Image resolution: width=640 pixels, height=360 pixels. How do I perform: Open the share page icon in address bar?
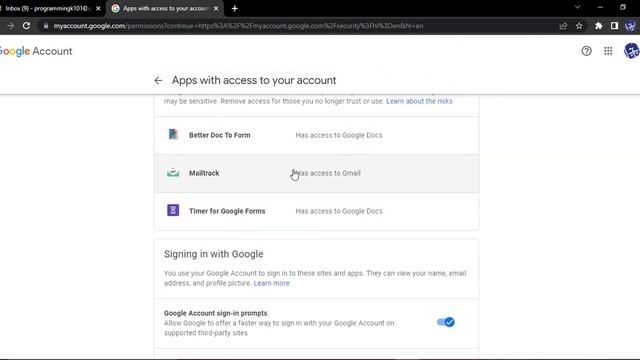pos(563,26)
